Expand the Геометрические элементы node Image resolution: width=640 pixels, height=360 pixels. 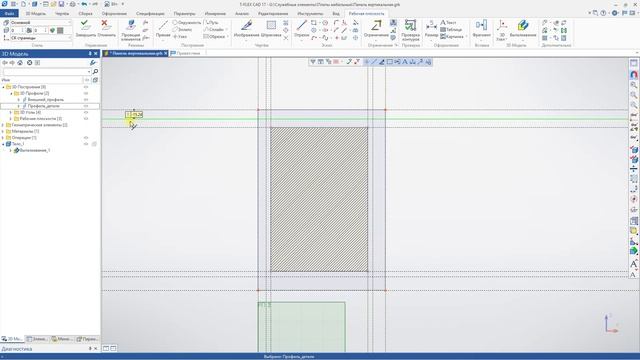3,125
